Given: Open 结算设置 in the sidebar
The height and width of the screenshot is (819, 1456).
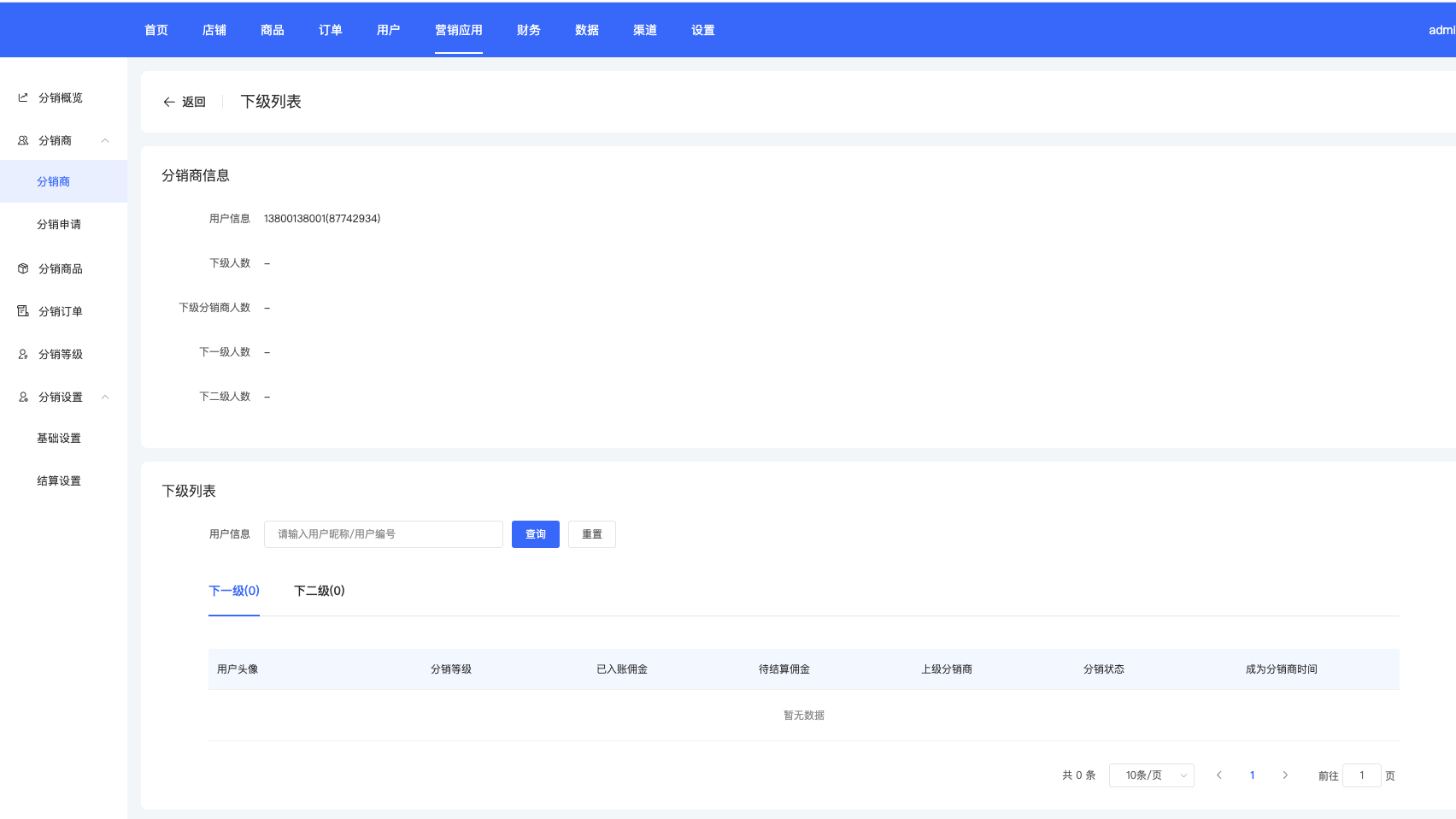Looking at the screenshot, I should pyautogui.click(x=59, y=480).
